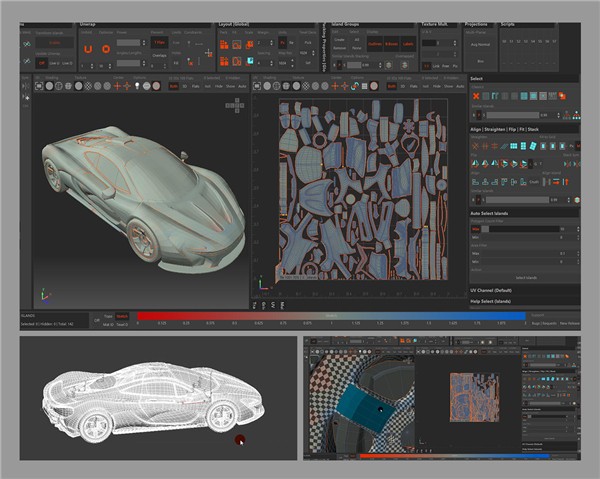Click the Polygon Count Max stepper arrows

(577, 229)
